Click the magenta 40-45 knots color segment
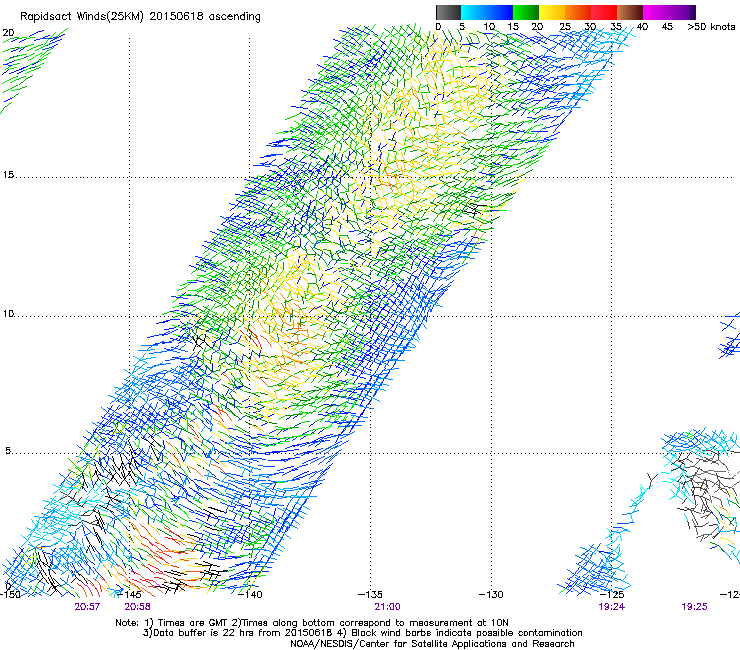Image resolution: width=740 pixels, height=650 pixels. (x=656, y=12)
